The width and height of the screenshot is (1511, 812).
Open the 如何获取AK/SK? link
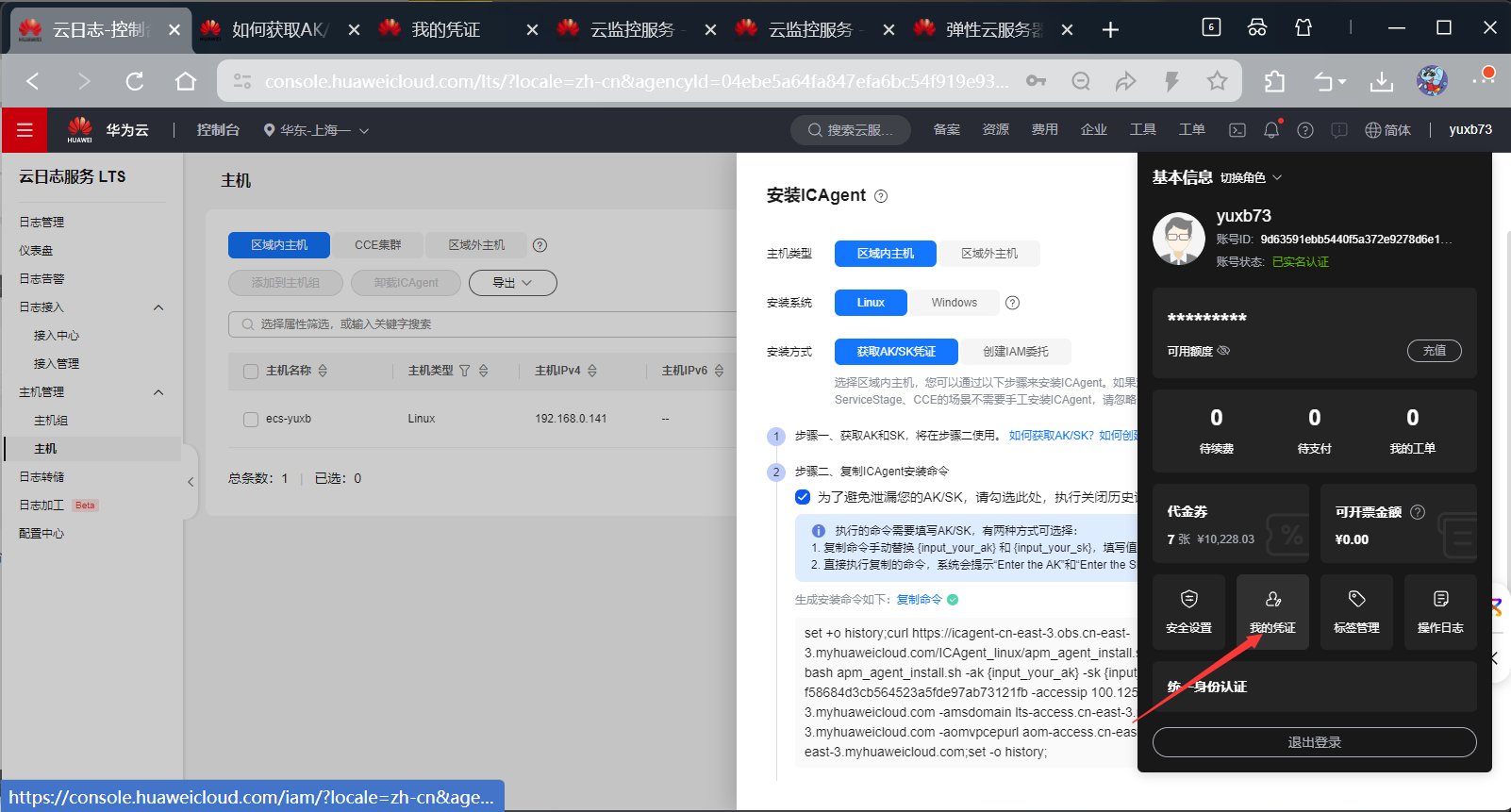[1052, 436]
